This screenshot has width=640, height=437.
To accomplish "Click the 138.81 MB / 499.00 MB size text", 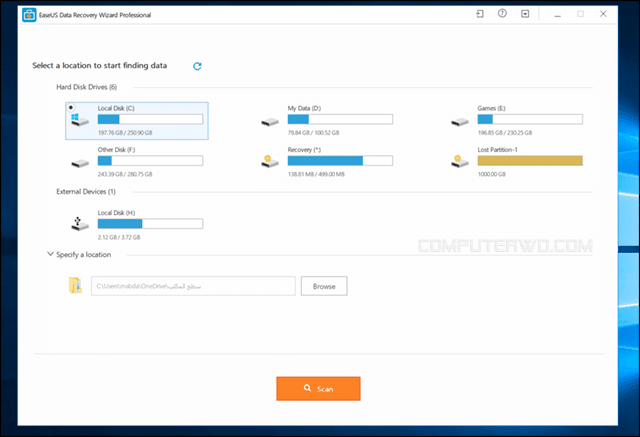I will pos(316,174).
